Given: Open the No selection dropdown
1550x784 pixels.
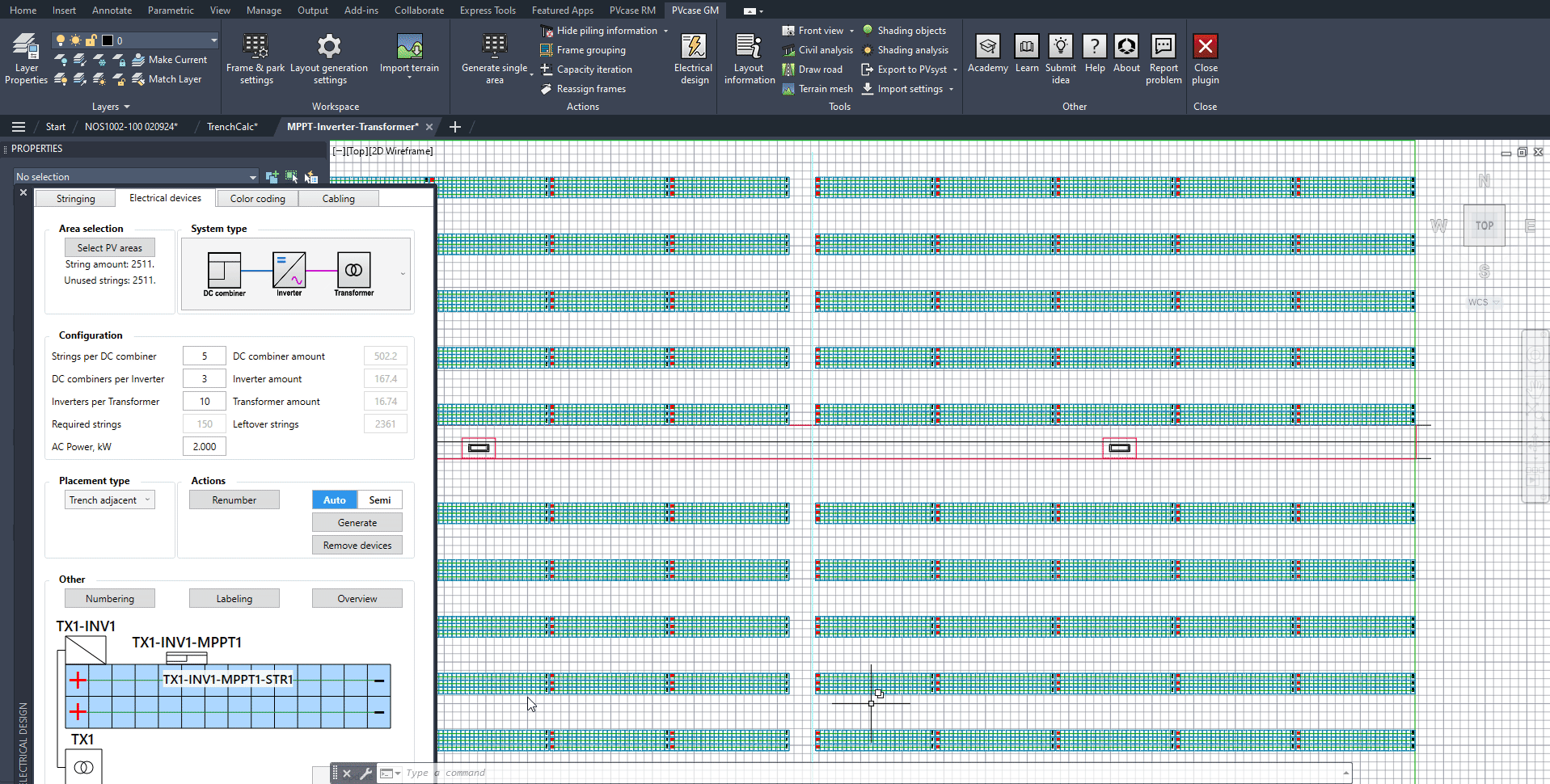Looking at the screenshot, I should click(136, 177).
